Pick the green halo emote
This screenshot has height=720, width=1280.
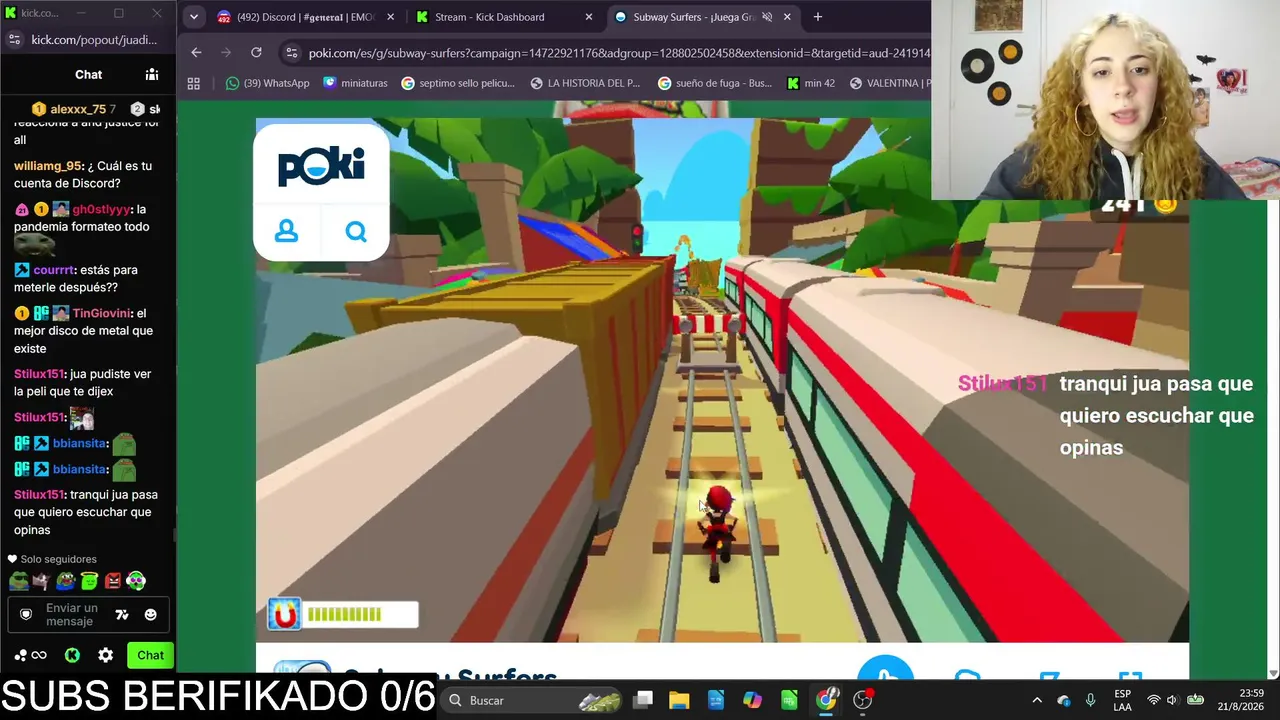tap(90, 580)
